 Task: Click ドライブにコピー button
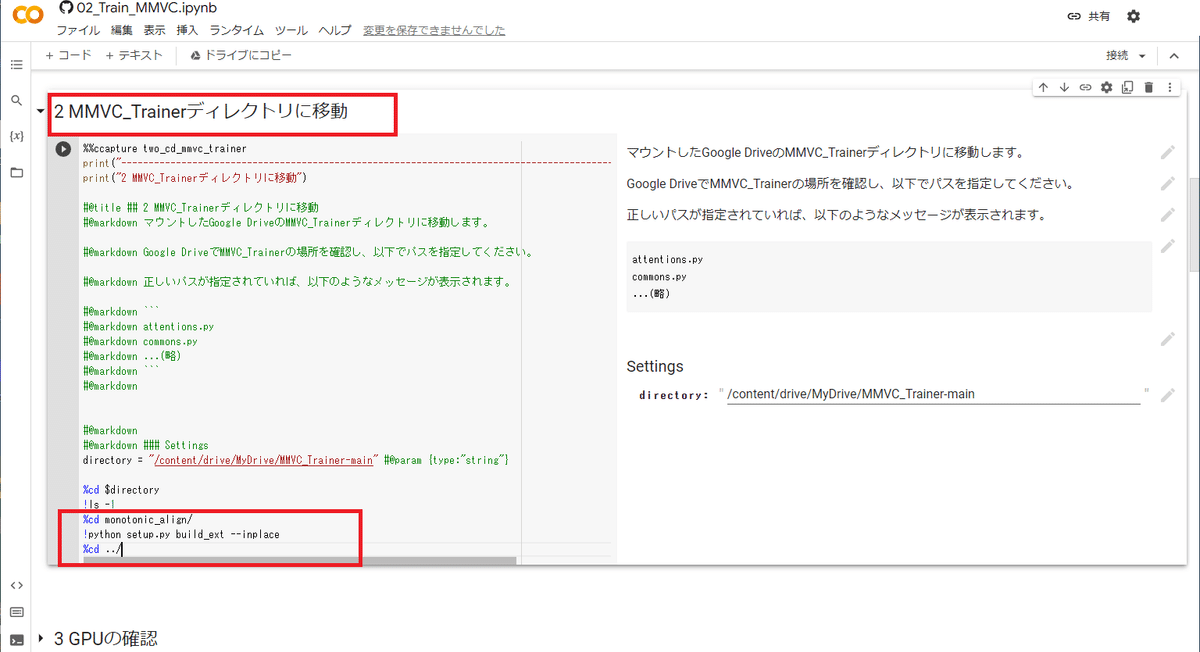click(240, 56)
